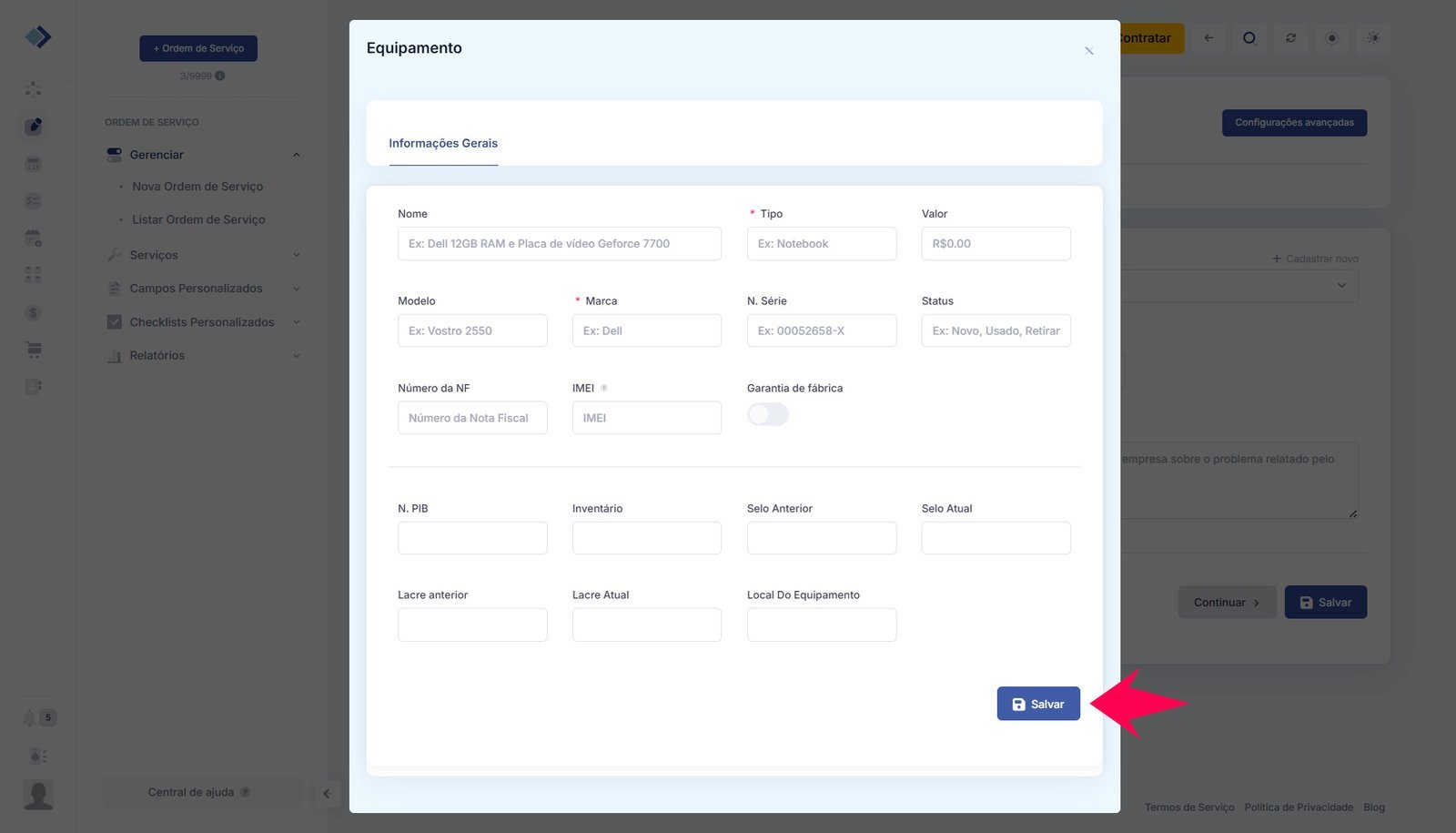Click Salvar button in Equipamento dialog
The image size is (1456, 833).
[x=1038, y=704]
